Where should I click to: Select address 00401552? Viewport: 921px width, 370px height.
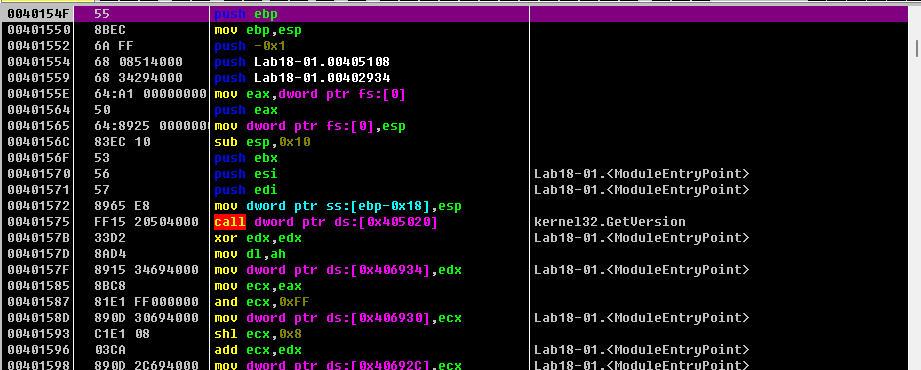[x=39, y=46]
